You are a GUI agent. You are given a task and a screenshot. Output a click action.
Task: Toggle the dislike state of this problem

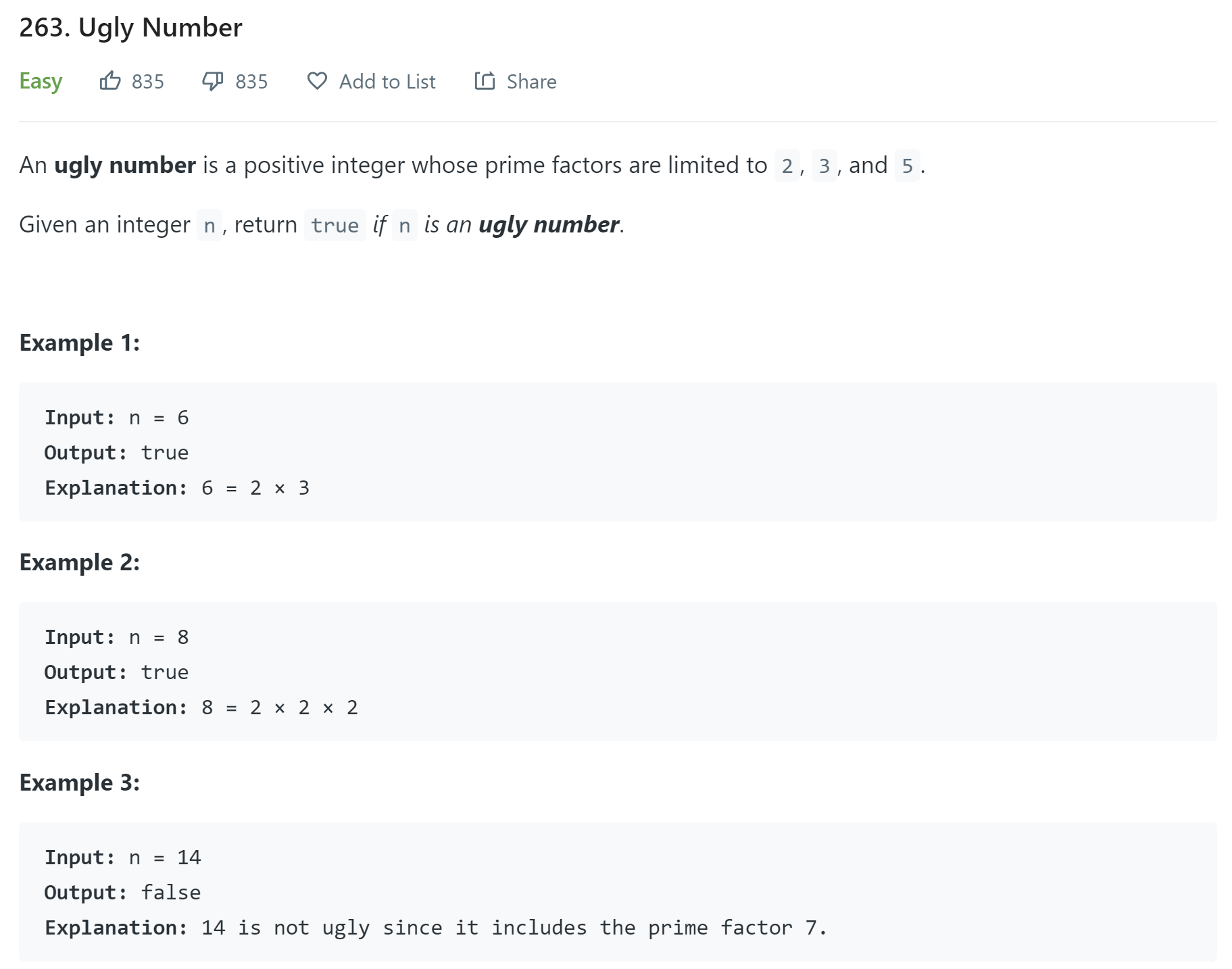pos(213,80)
